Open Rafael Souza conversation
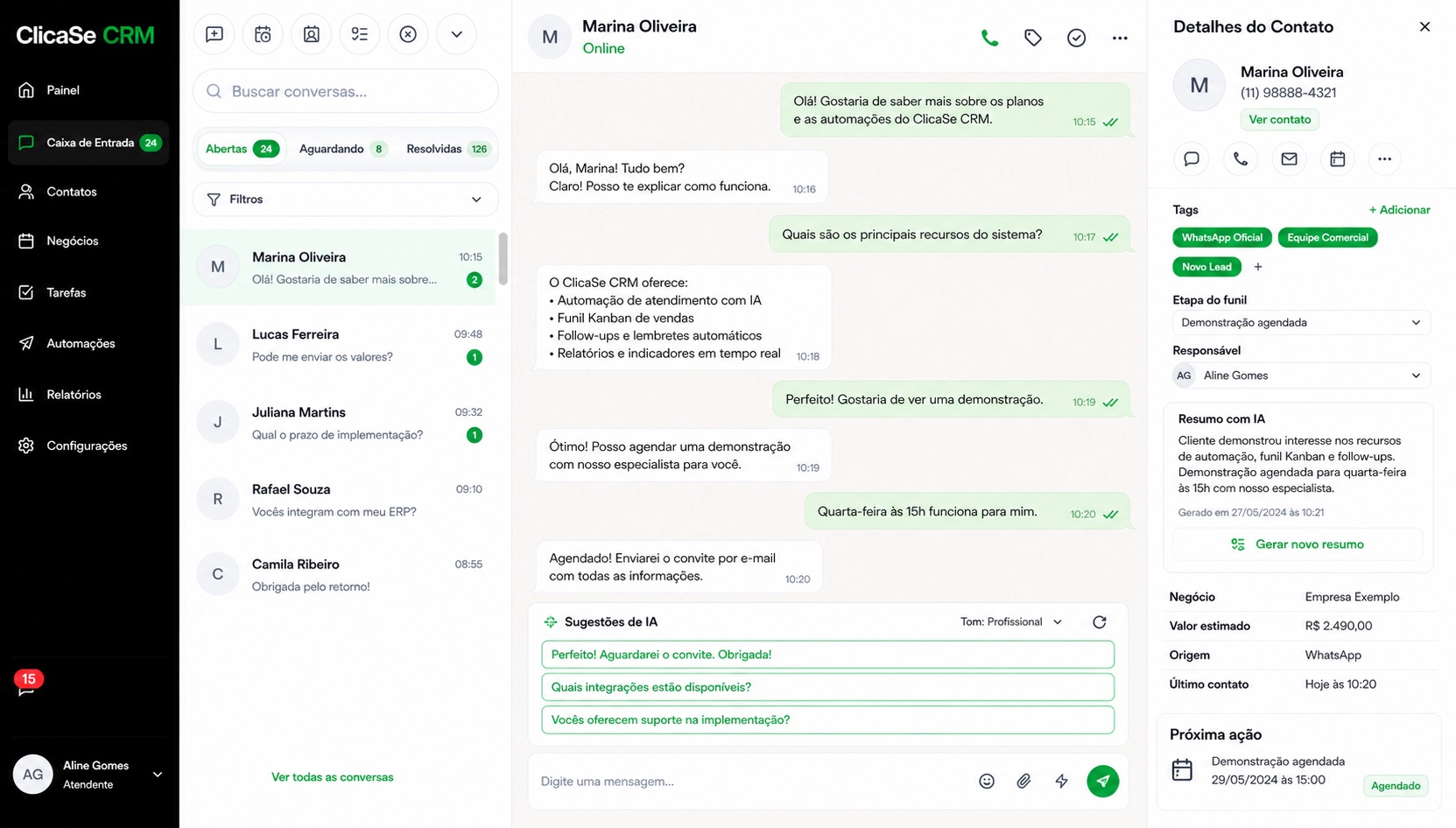 click(338, 500)
